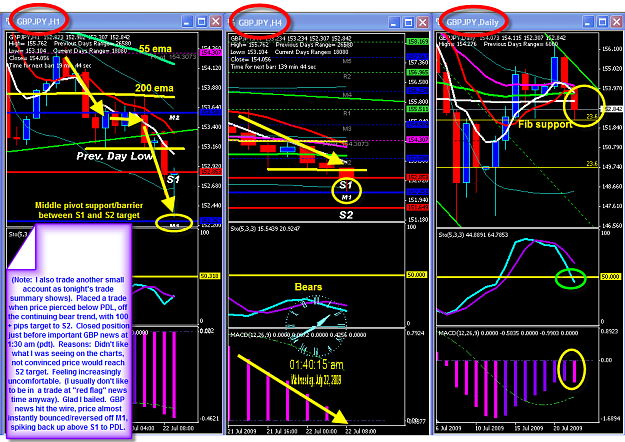
Task: Maximize the GBPJPY,H4 chart window
Action: click(409, 23)
